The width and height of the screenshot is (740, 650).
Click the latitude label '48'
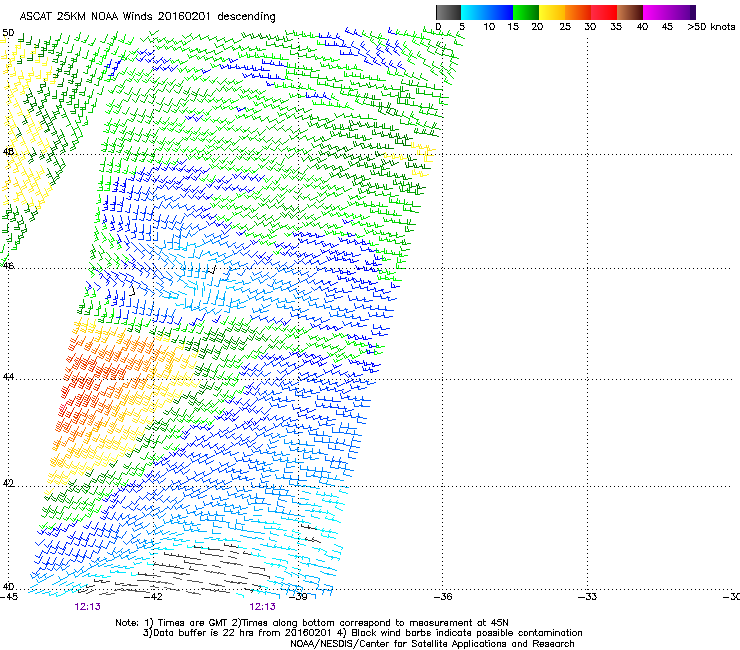click(x=8, y=152)
